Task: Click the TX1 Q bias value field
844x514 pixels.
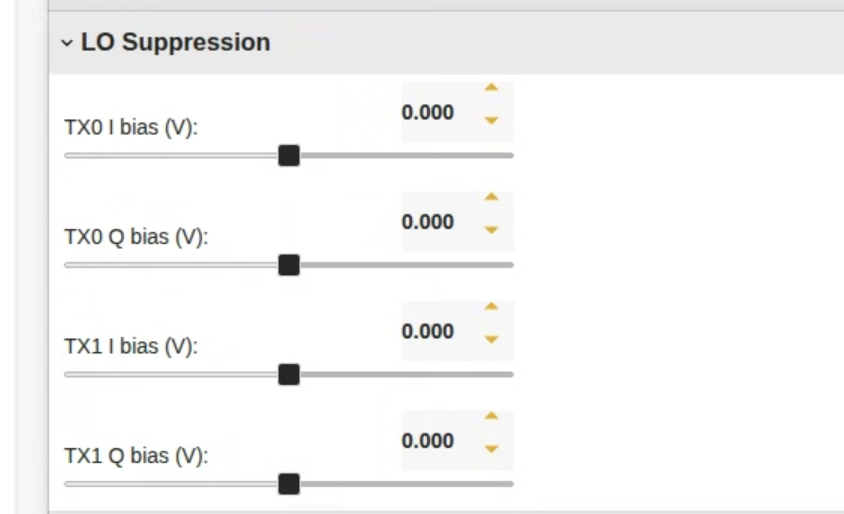Action: tap(429, 441)
